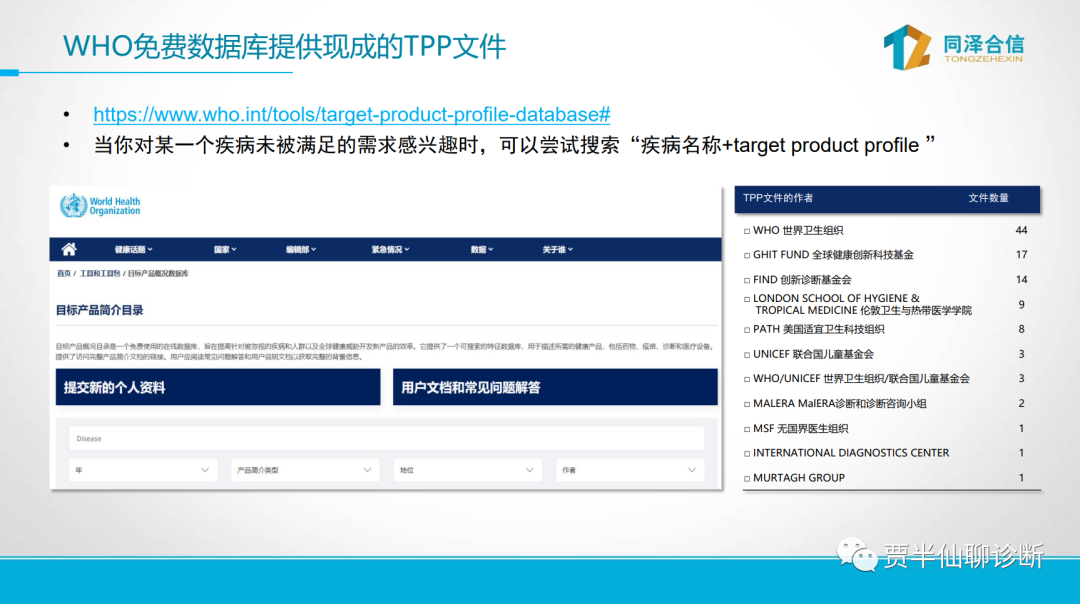Open the 产品简介类型 dropdown
This screenshot has height=604, width=1080.
tap(305, 470)
